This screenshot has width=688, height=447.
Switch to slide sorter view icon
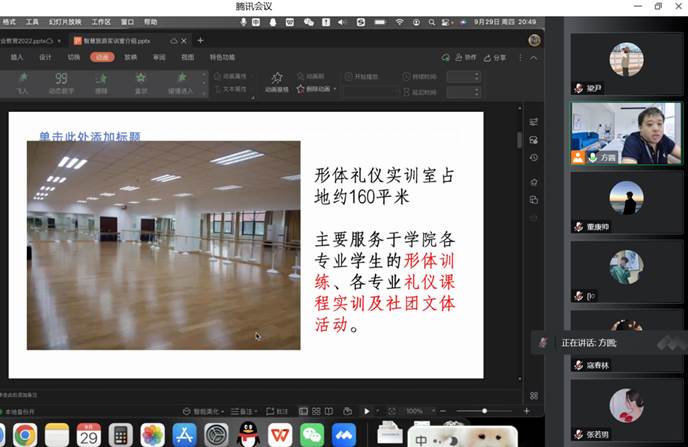pos(316,411)
